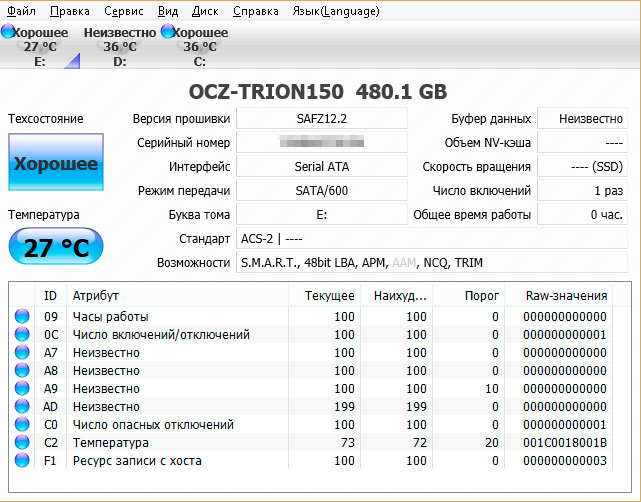
Task: Click the Буфер данных value Неизвестно
Action: [582, 119]
